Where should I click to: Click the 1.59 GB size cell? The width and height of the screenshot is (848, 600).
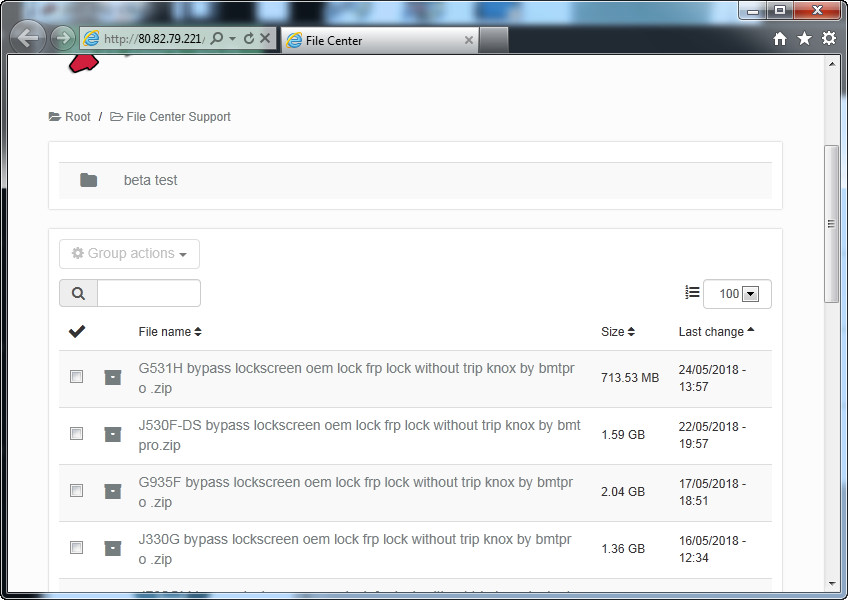pyautogui.click(x=623, y=434)
